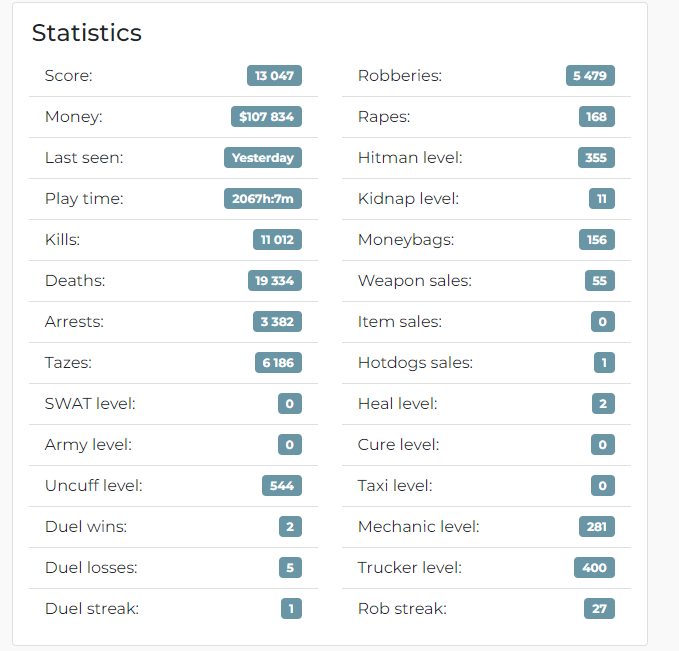Click the Duel losses label
This screenshot has width=679, height=651.
click(x=91, y=567)
